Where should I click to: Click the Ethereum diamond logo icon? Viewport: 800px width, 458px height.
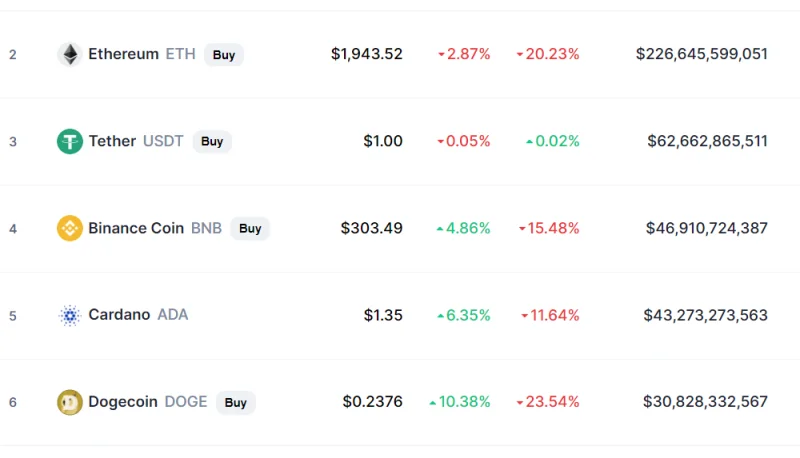click(x=70, y=54)
